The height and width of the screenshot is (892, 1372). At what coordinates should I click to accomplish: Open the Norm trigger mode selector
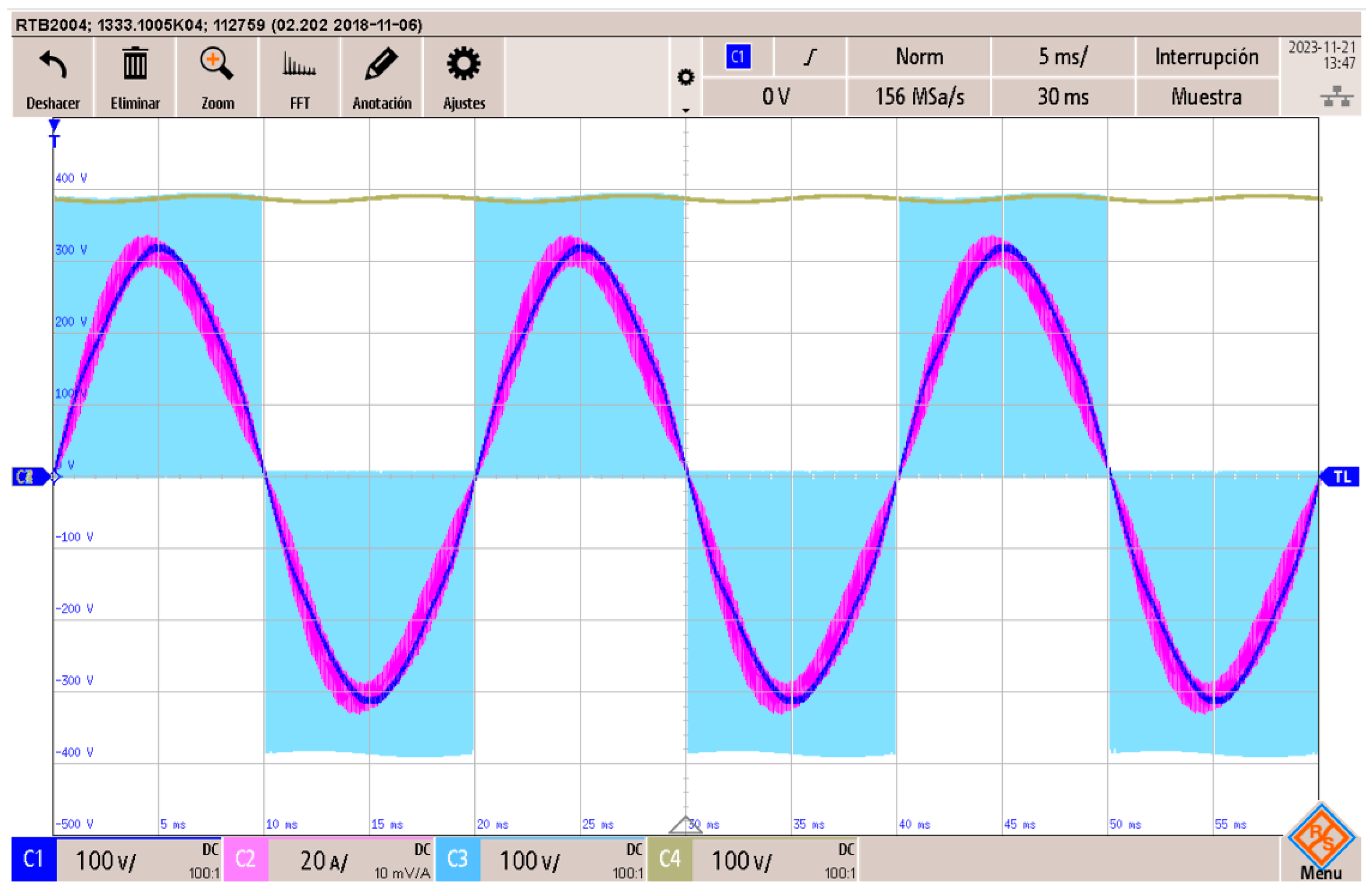[x=919, y=56]
